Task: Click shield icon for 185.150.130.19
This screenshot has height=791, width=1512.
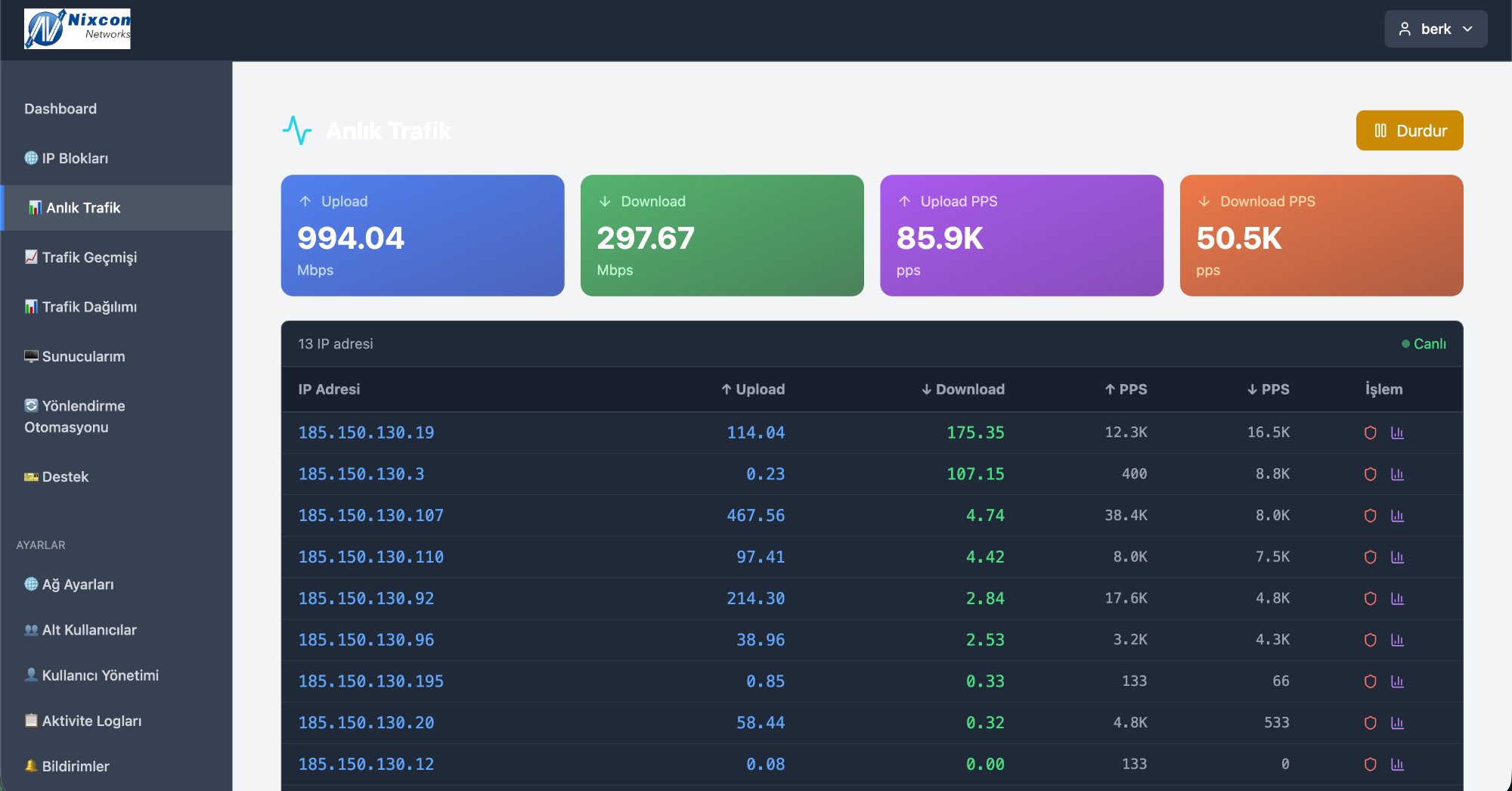Action: click(x=1370, y=433)
